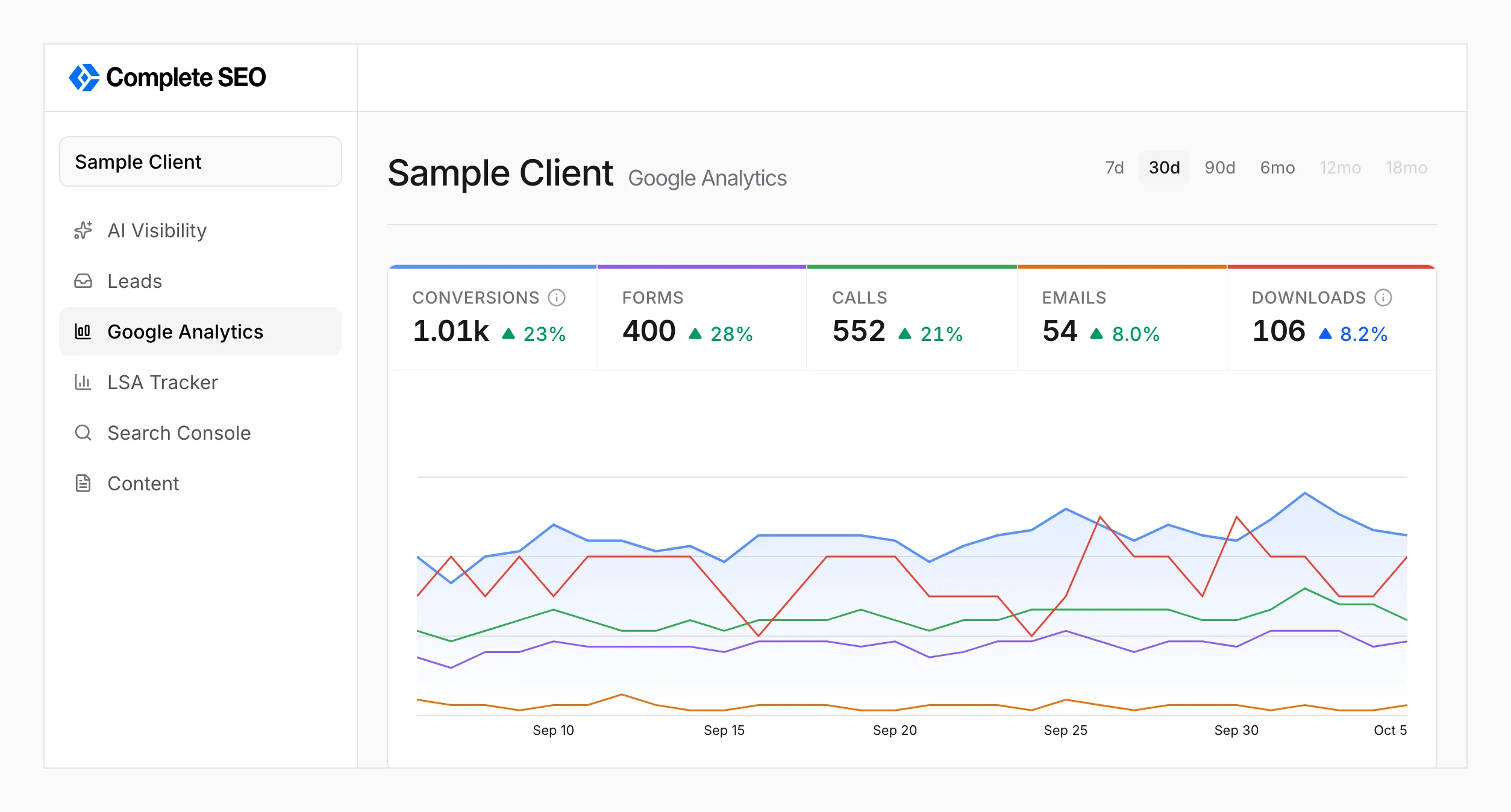Switch the date range to 7d
The image size is (1511, 812).
pos(1115,167)
